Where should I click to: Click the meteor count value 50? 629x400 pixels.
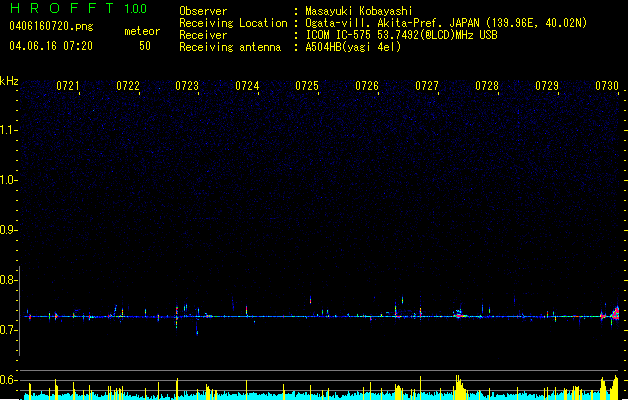pos(145,46)
